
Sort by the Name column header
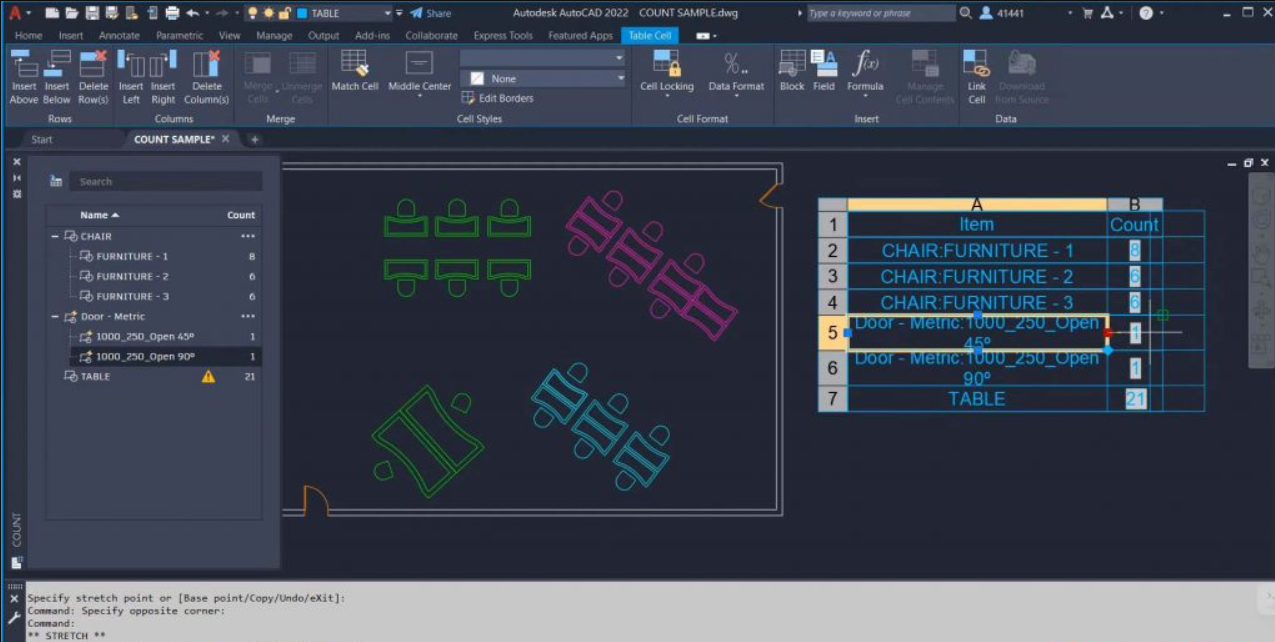click(x=99, y=215)
